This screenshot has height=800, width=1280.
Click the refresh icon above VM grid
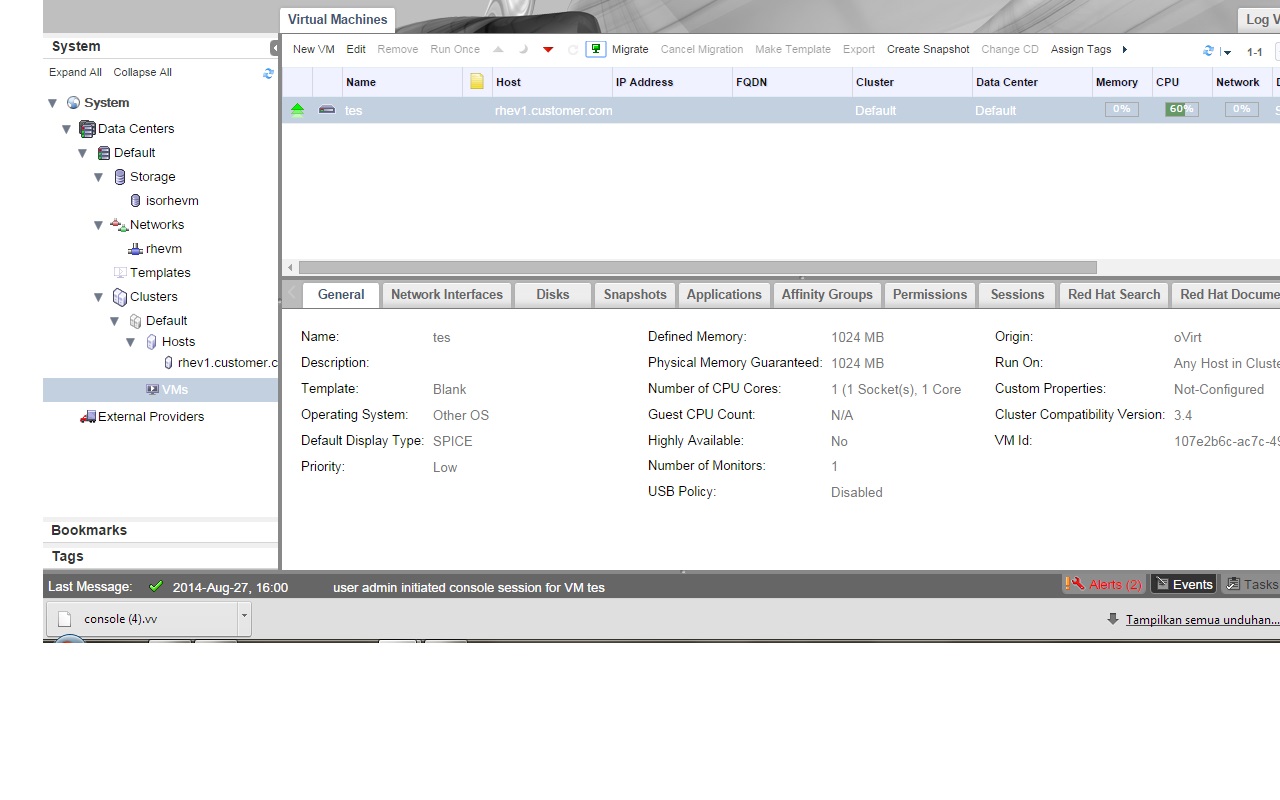point(1208,51)
